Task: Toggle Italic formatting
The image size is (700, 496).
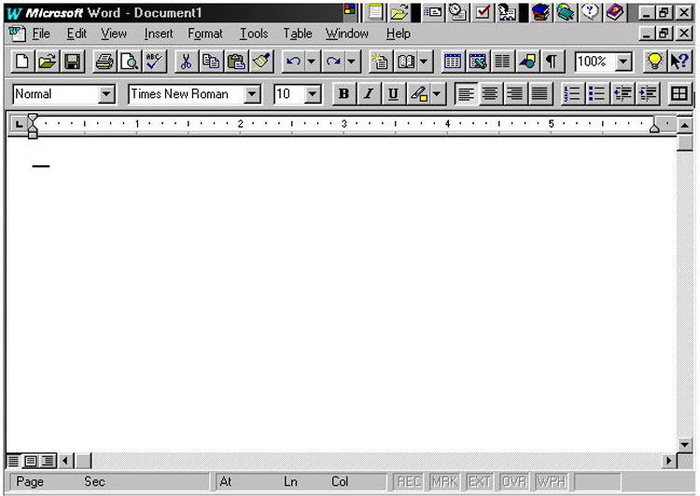Action: 368,94
